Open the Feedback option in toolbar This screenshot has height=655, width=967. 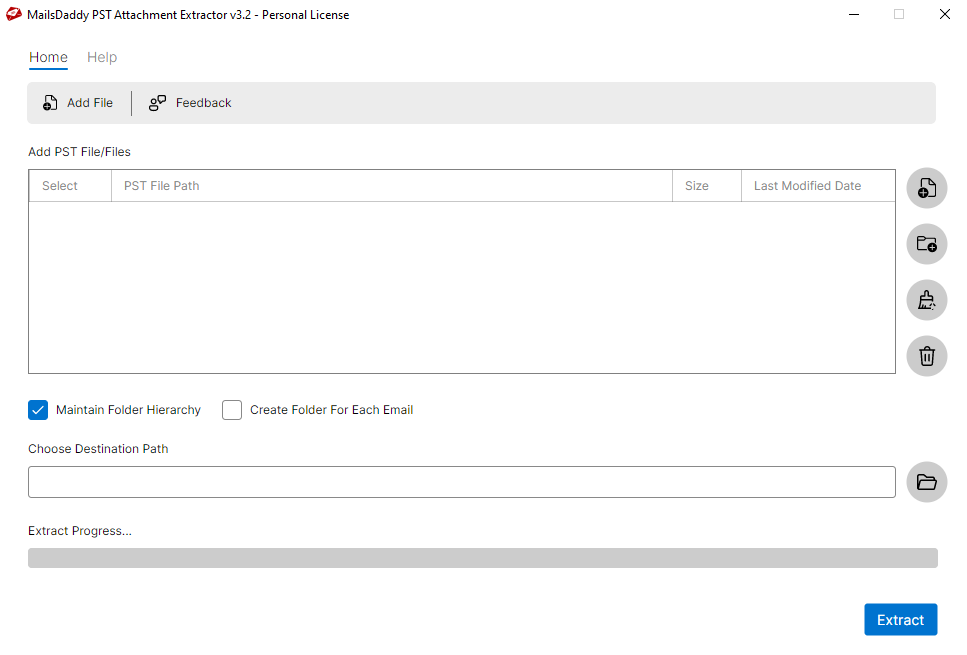(x=190, y=103)
